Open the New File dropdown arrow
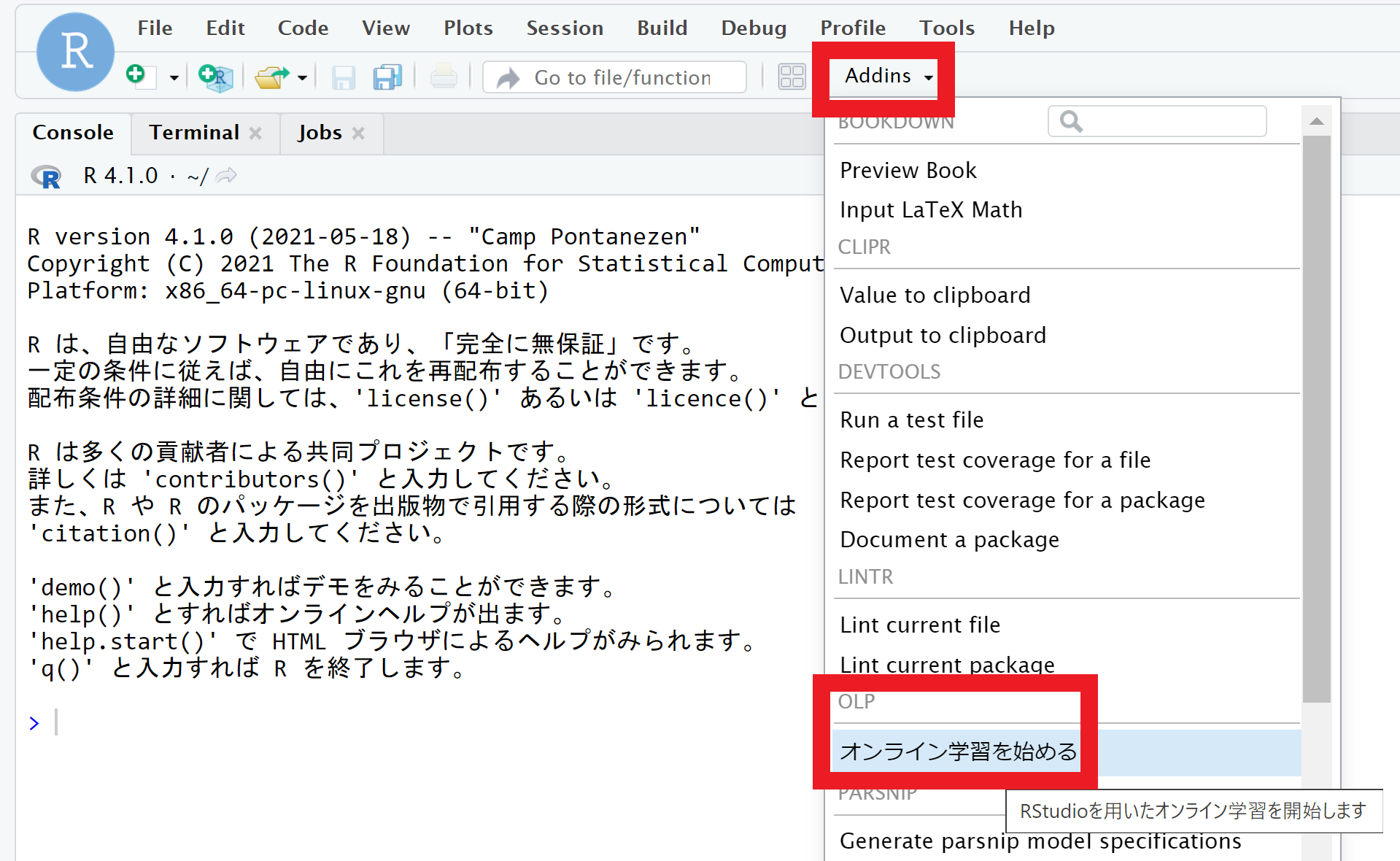1400x861 pixels. (174, 77)
